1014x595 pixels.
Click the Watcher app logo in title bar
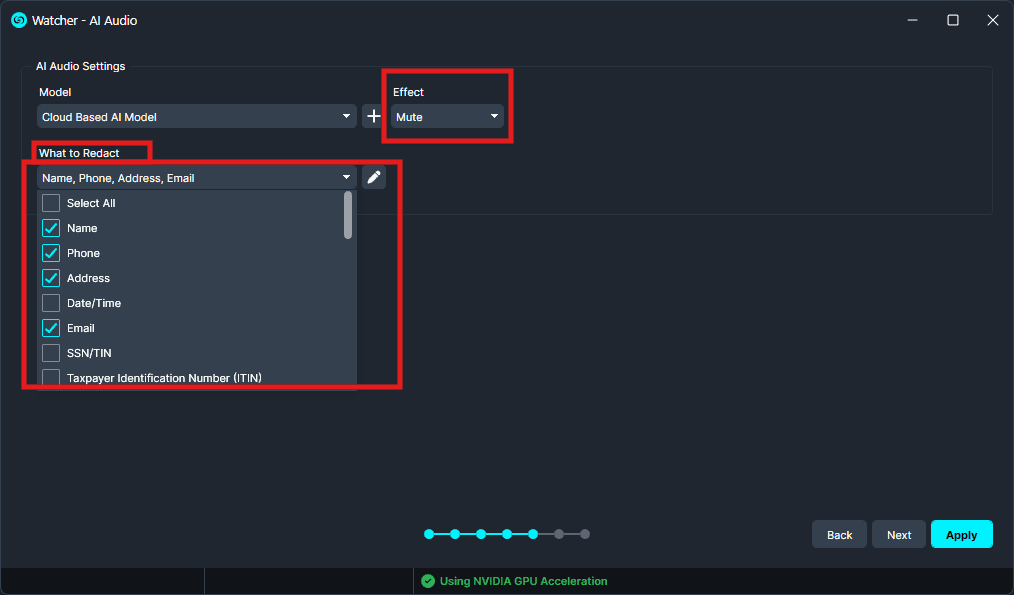(18, 20)
